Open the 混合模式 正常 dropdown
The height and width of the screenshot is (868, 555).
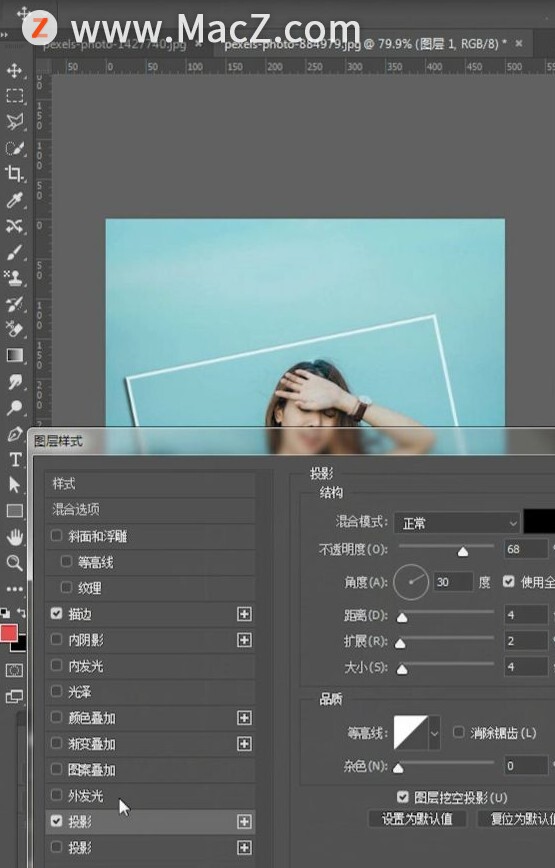point(457,523)
